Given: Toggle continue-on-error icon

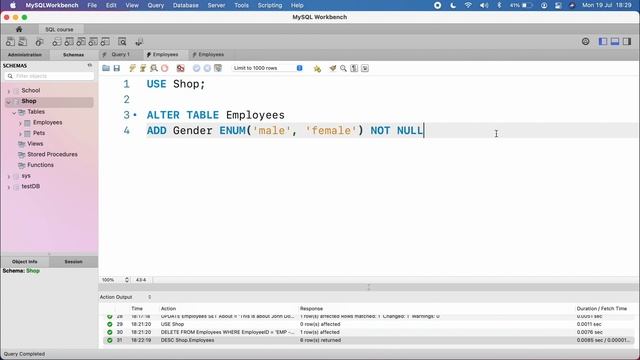Looking at the screenshot, I should 180,68.
